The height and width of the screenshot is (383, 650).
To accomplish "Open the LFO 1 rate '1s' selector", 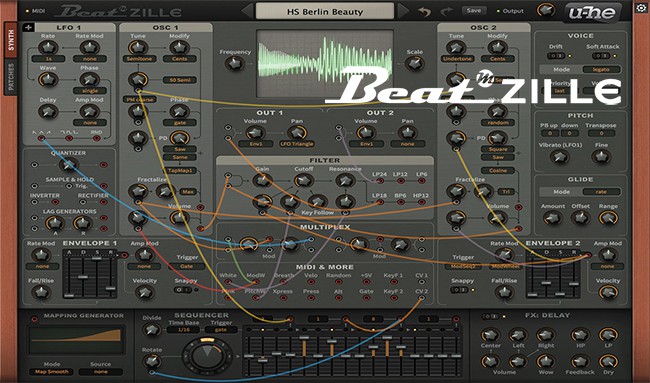I will [49, 59].
